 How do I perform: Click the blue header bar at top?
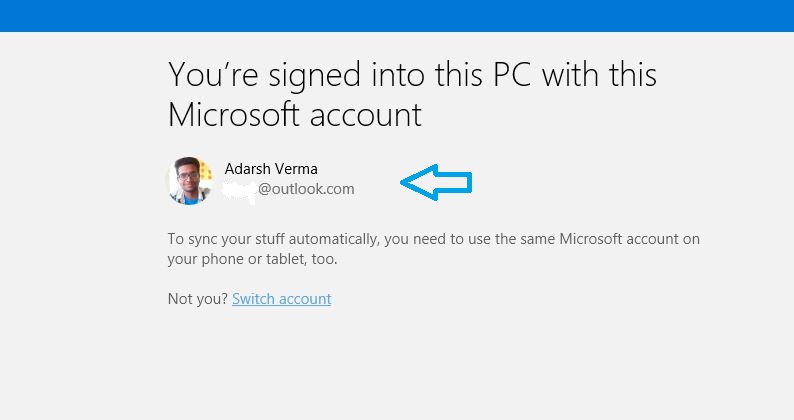[397, 16]
